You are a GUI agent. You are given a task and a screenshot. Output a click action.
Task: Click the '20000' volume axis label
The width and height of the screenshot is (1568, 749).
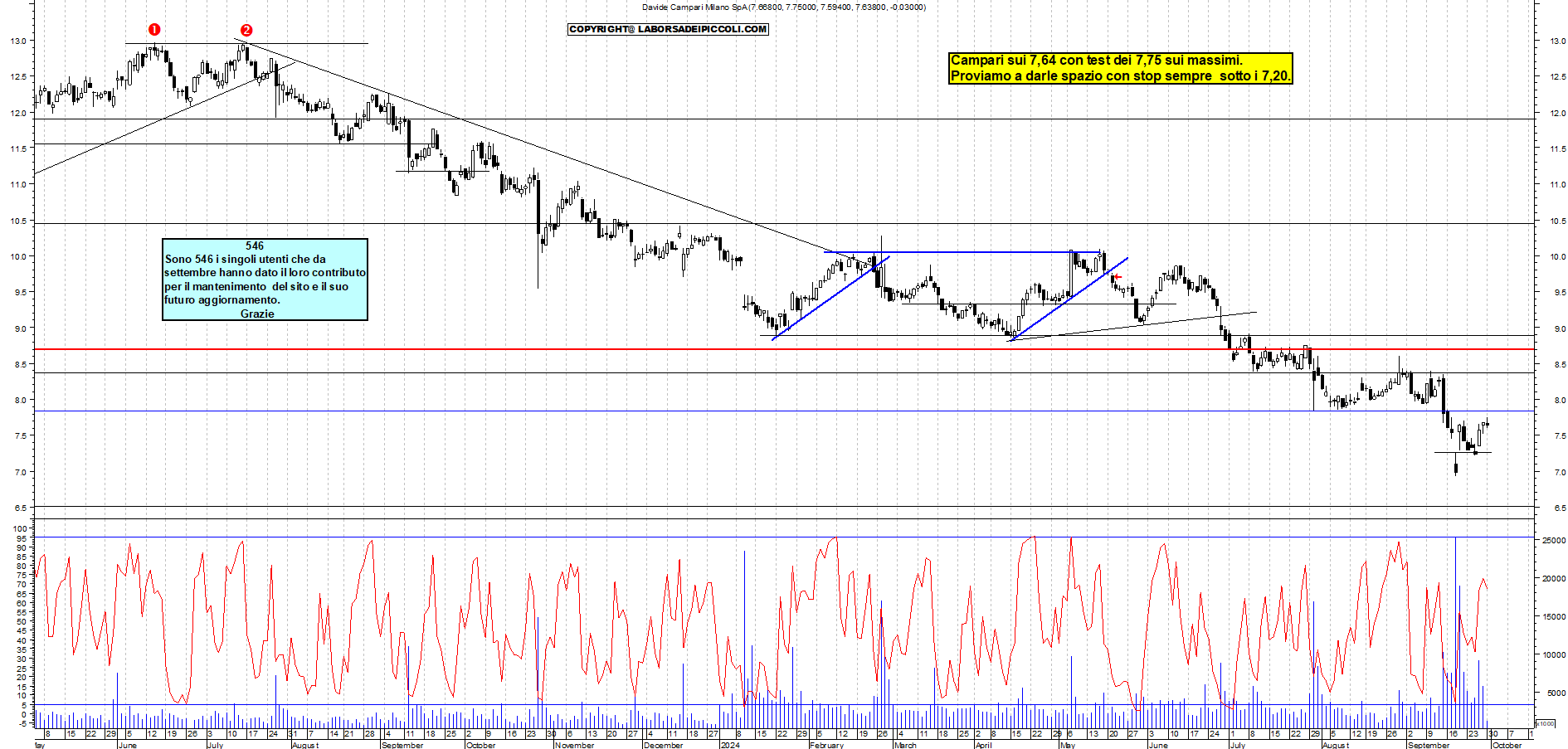pyautogui.click(x=1554, y=578)
